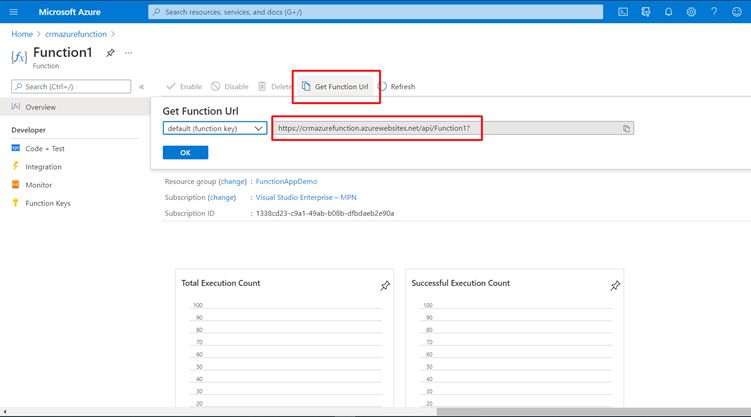Image resolution: width=751 pixels, height=417 pixels.
Task: Click the Total Execution Count title
Action: tap(220, 283)
